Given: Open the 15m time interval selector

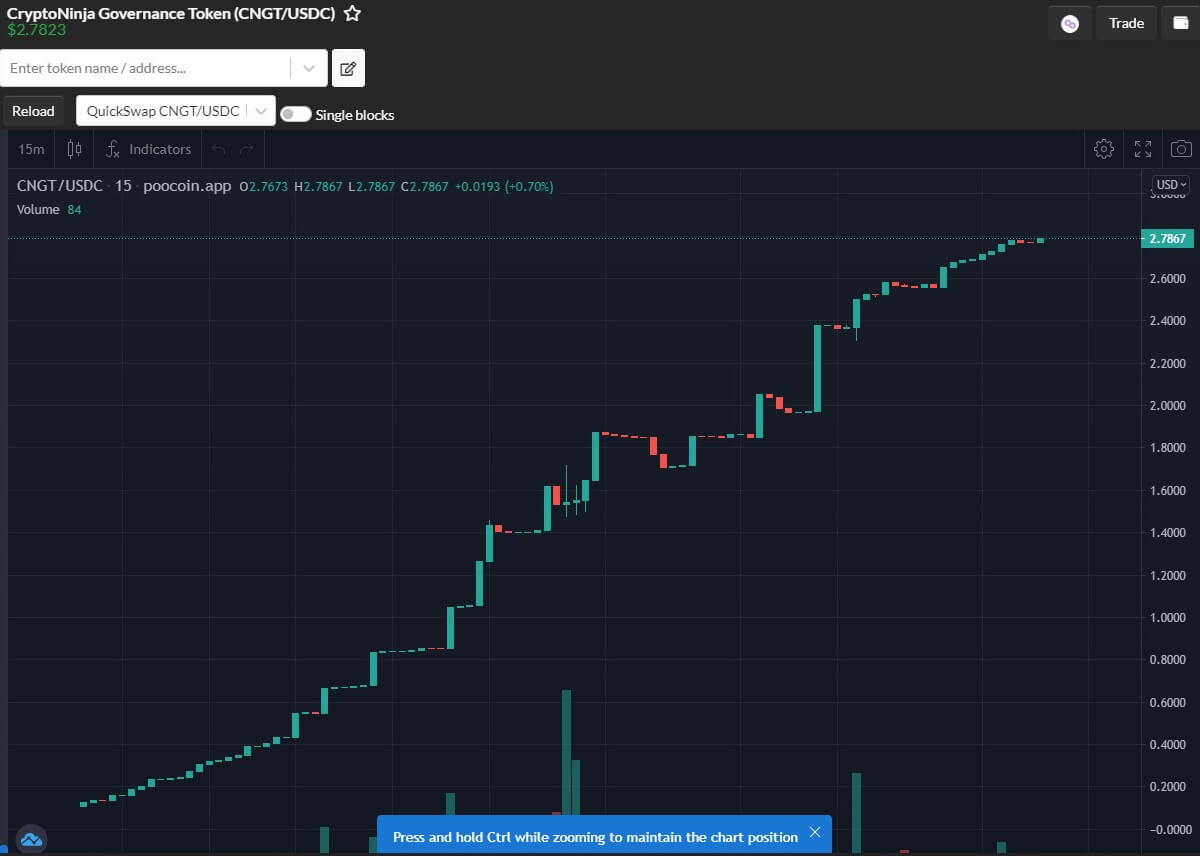Looking at the screenshot, I should coord(31,149).
